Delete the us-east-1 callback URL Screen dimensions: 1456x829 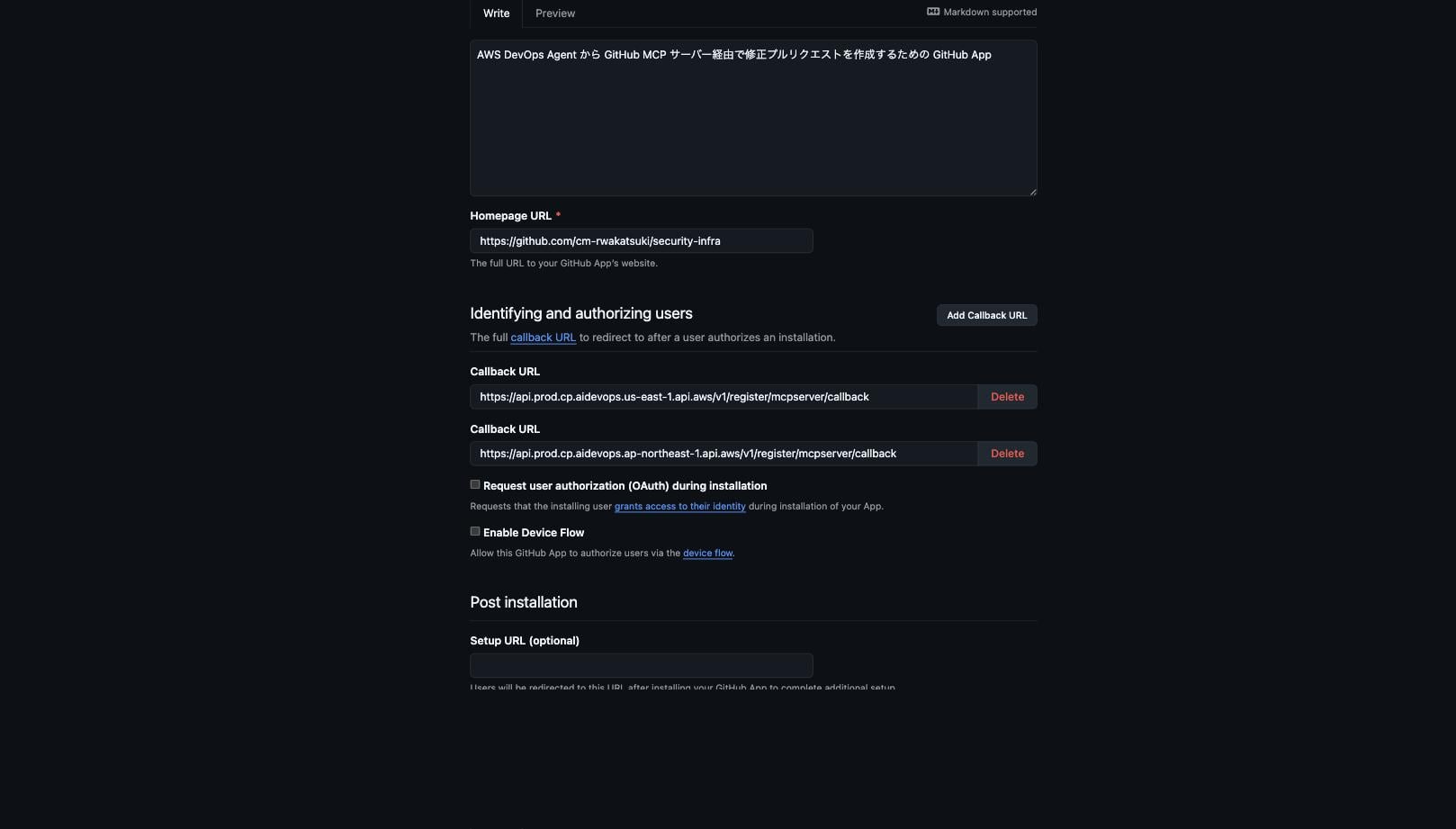1007,397
